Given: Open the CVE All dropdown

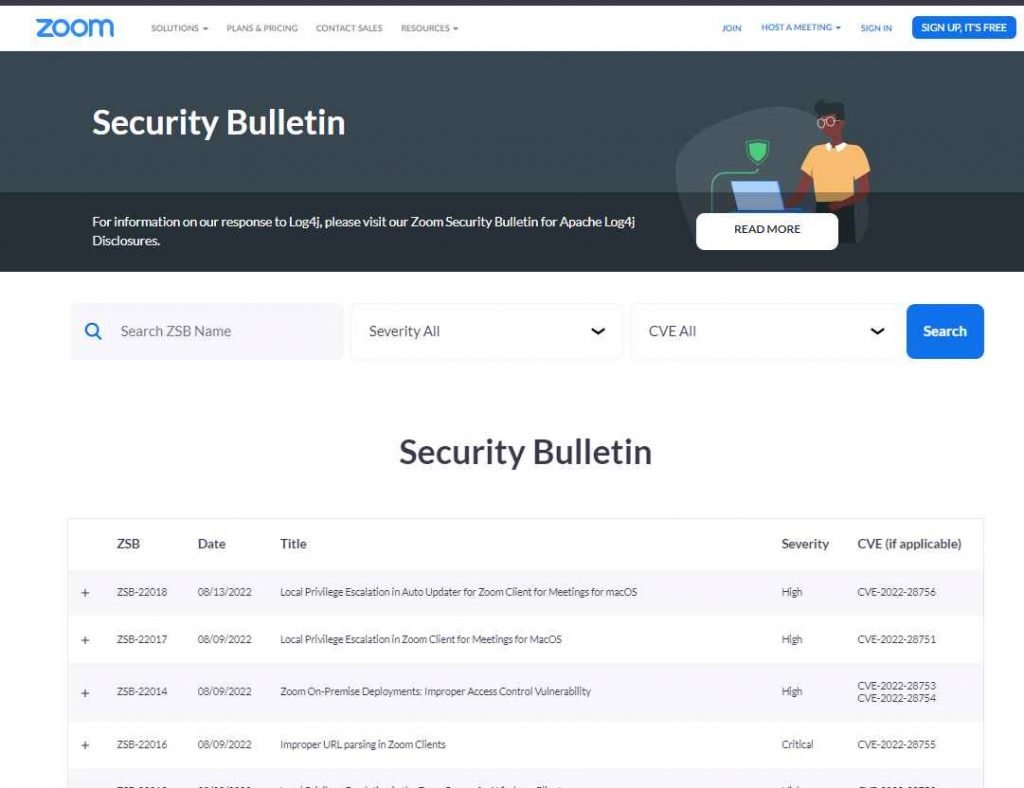Looking at the screenshot, I should tap(766, 331).
